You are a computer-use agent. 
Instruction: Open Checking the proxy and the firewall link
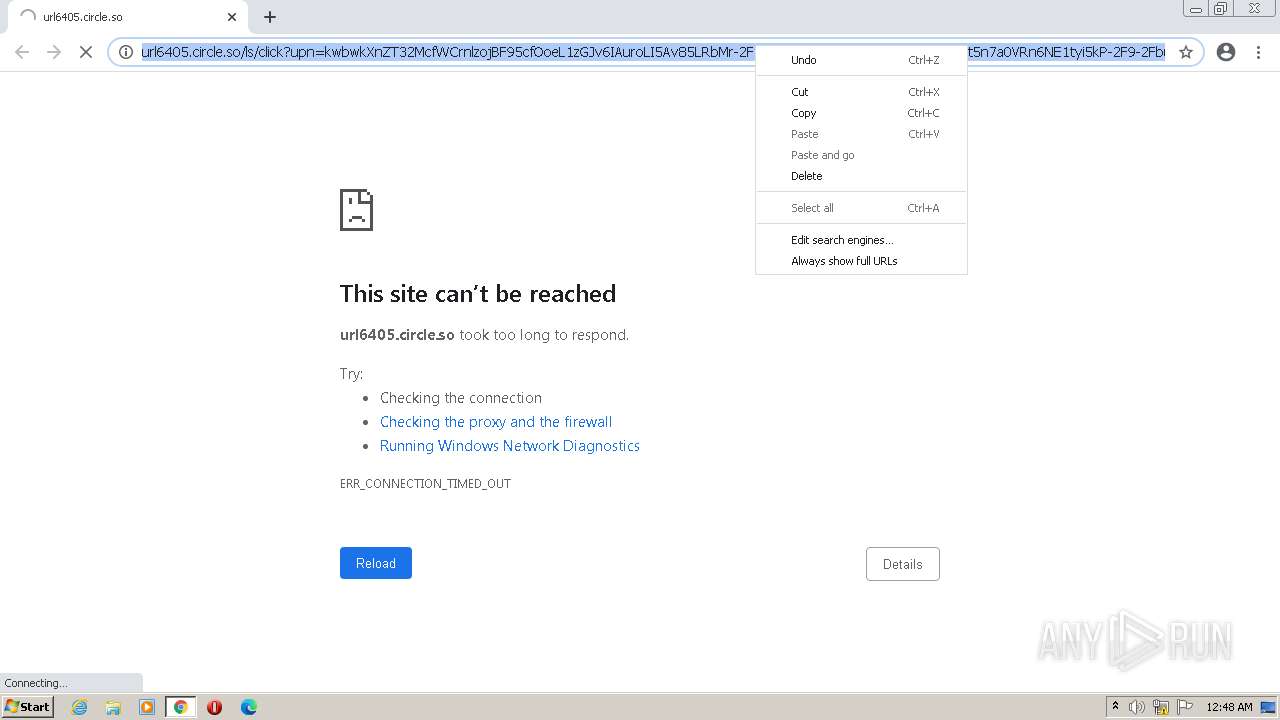click(x=496, y=422)
